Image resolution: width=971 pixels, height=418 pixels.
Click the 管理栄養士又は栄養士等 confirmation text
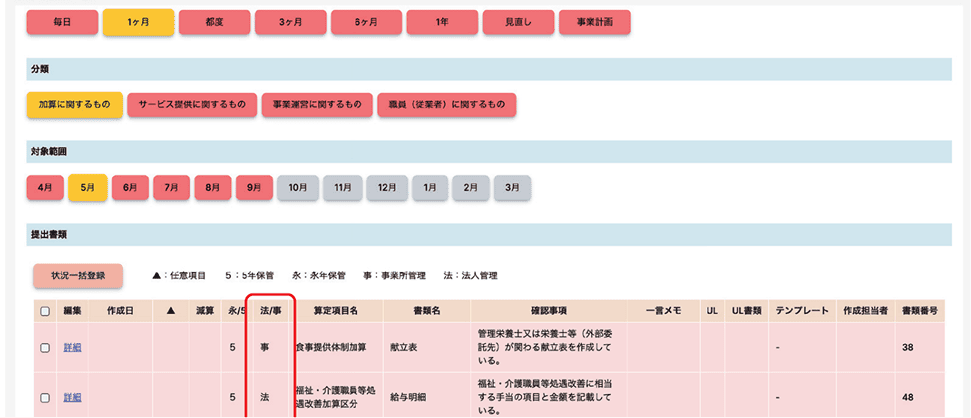[545, 347]
